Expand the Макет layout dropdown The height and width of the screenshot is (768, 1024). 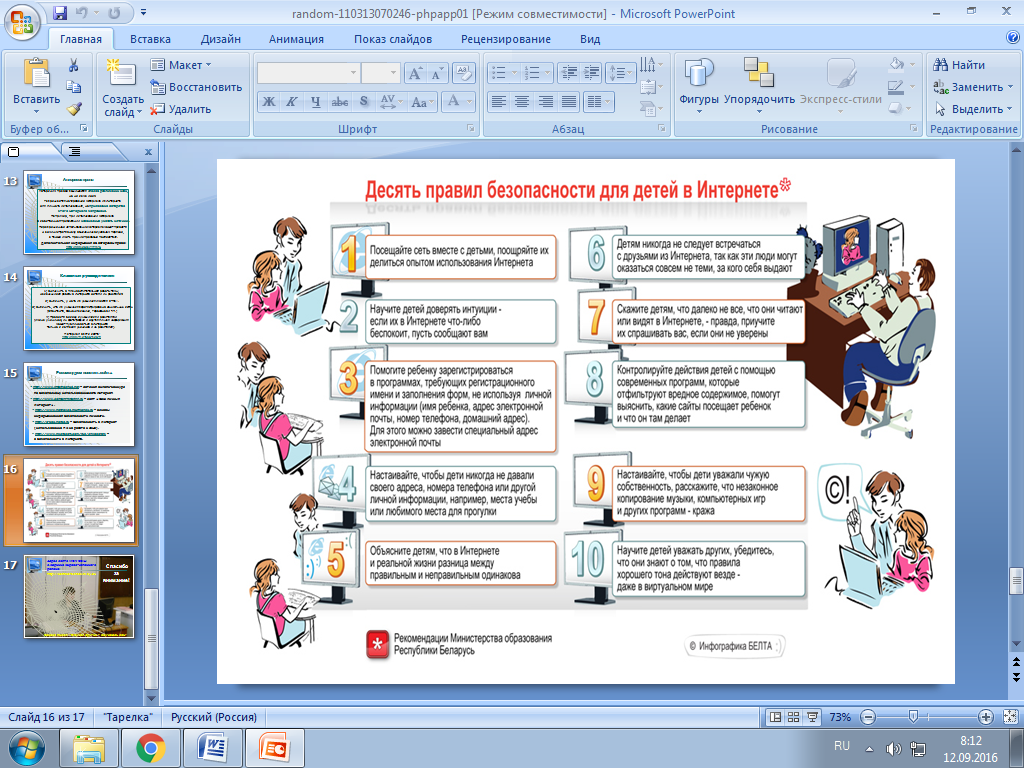click(x=181, y=65)
